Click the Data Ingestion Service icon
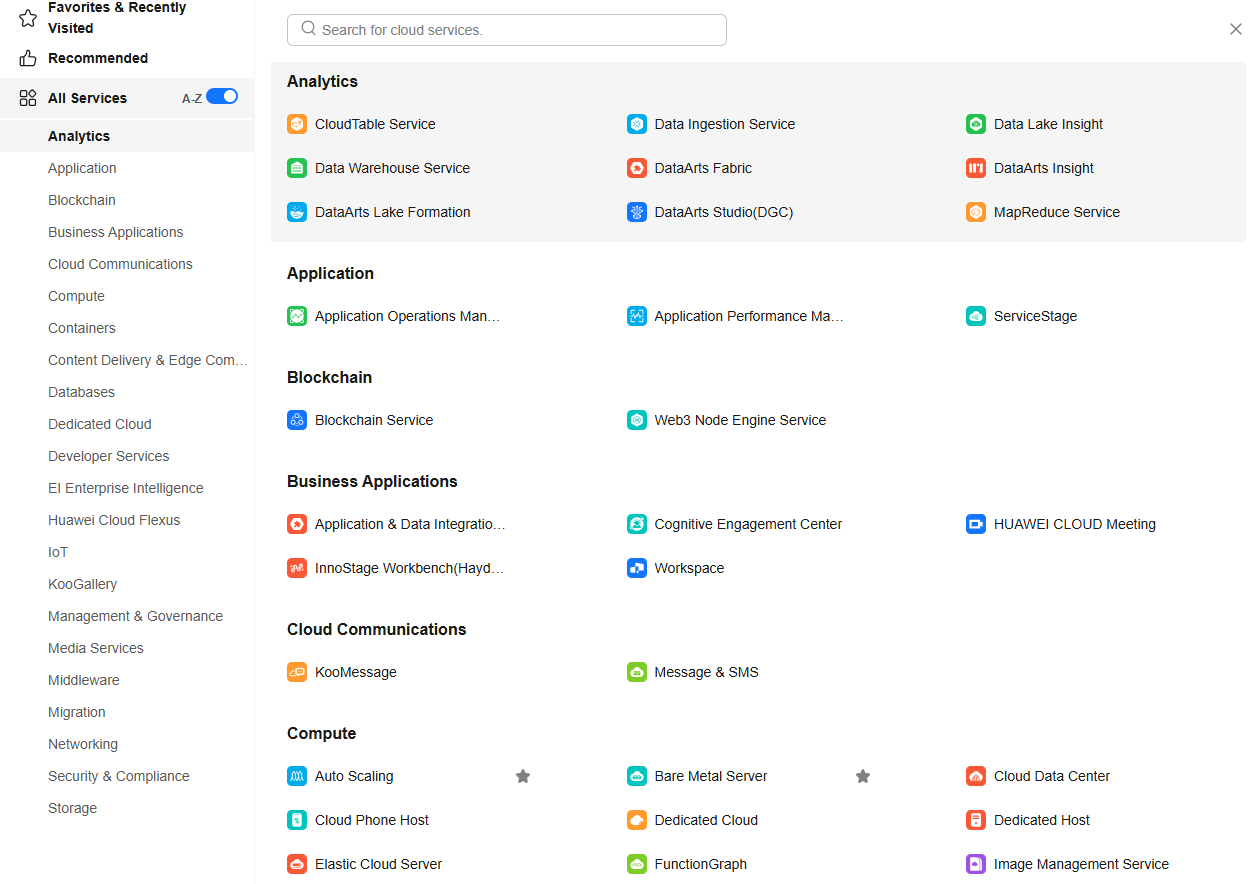 click(x=637, y=124)
